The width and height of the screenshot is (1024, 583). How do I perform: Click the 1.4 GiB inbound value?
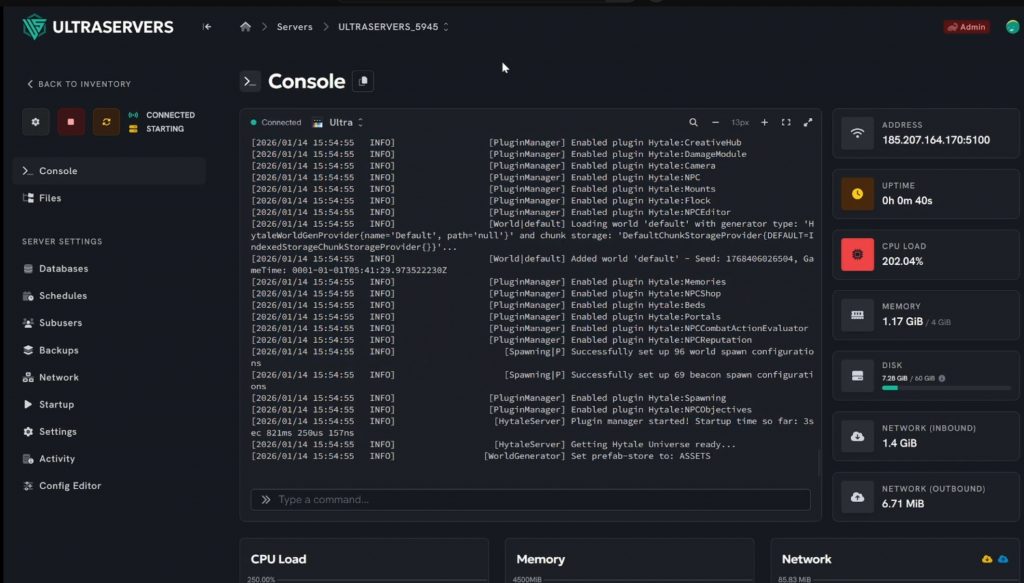click(899, 443)
